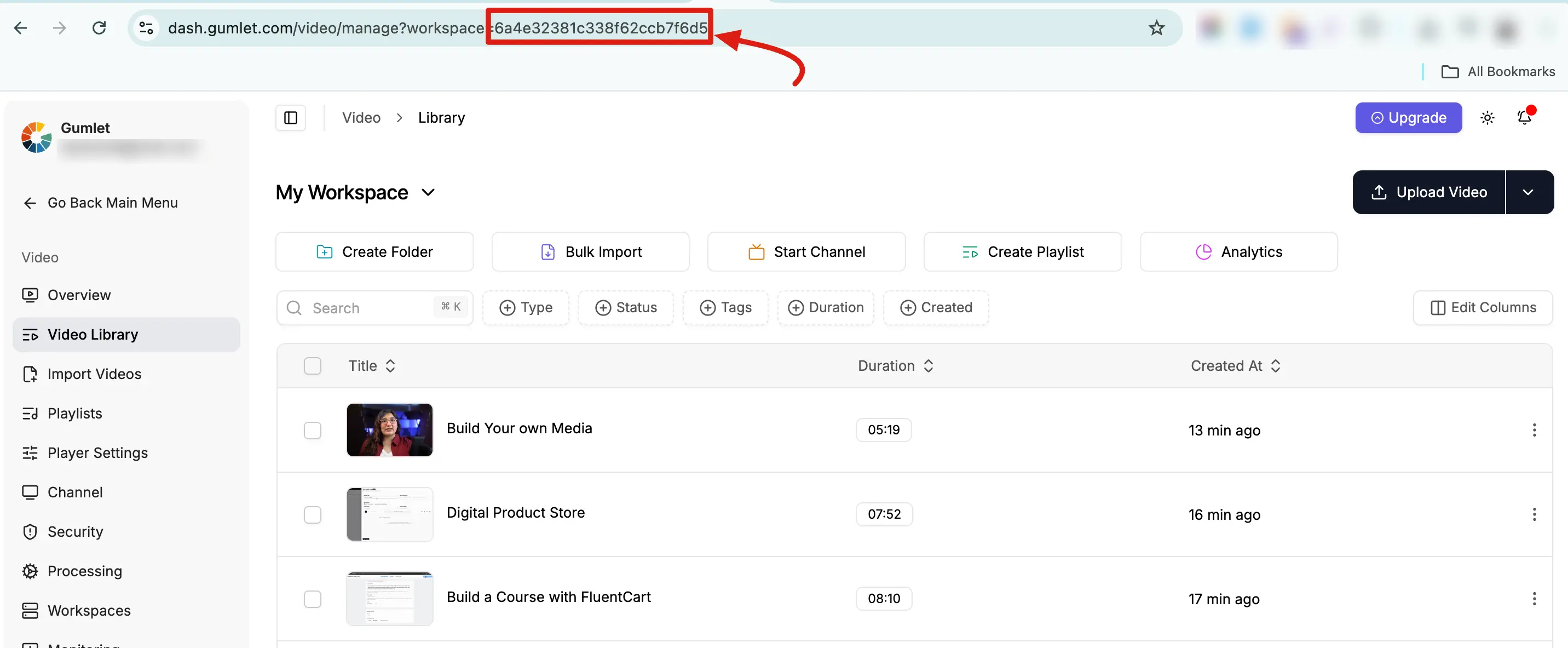
Task: Open the Channel section
Action: click(62, 492)
